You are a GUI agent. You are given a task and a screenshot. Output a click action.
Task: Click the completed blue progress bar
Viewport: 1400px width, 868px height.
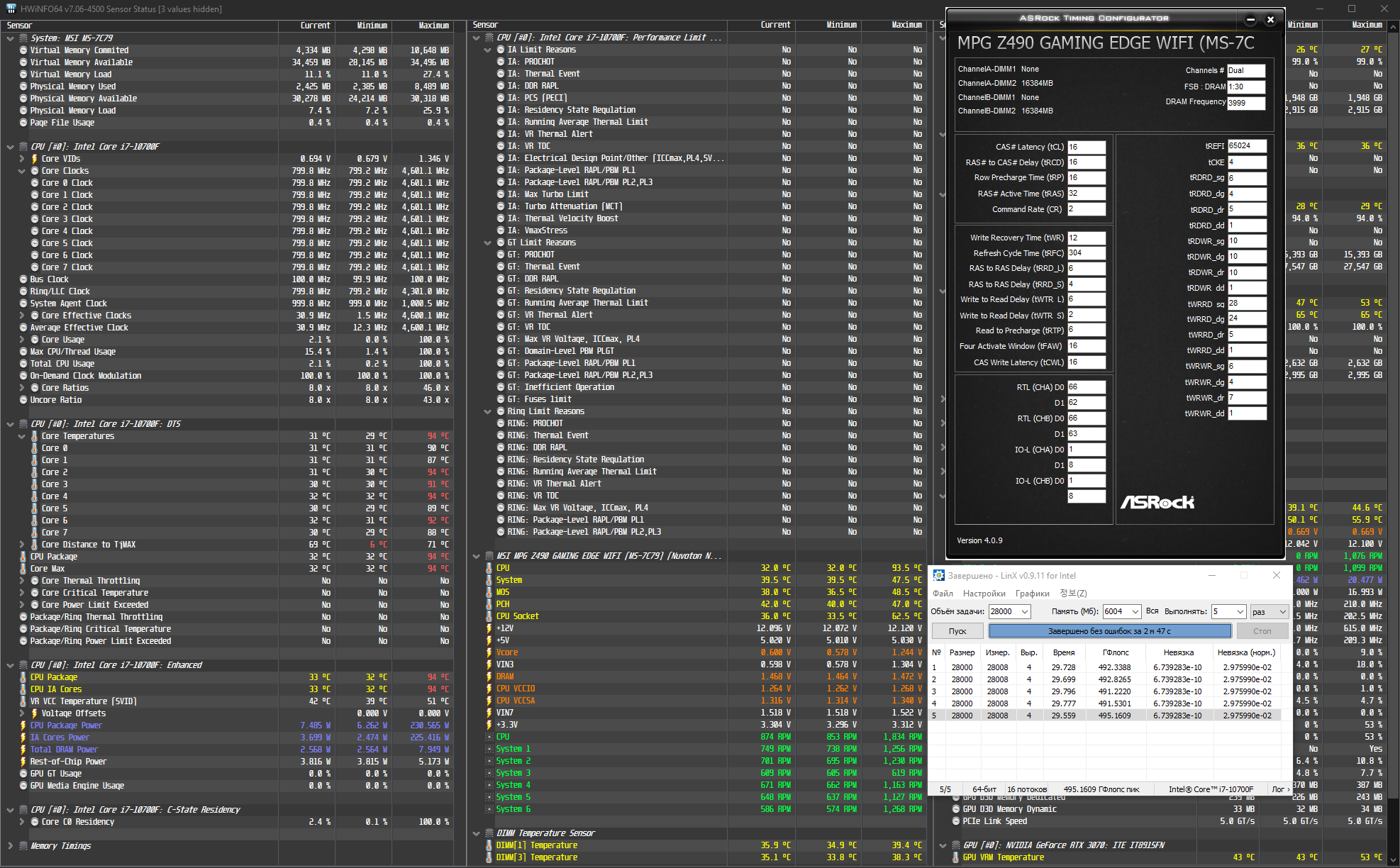tap(1109, 631)
